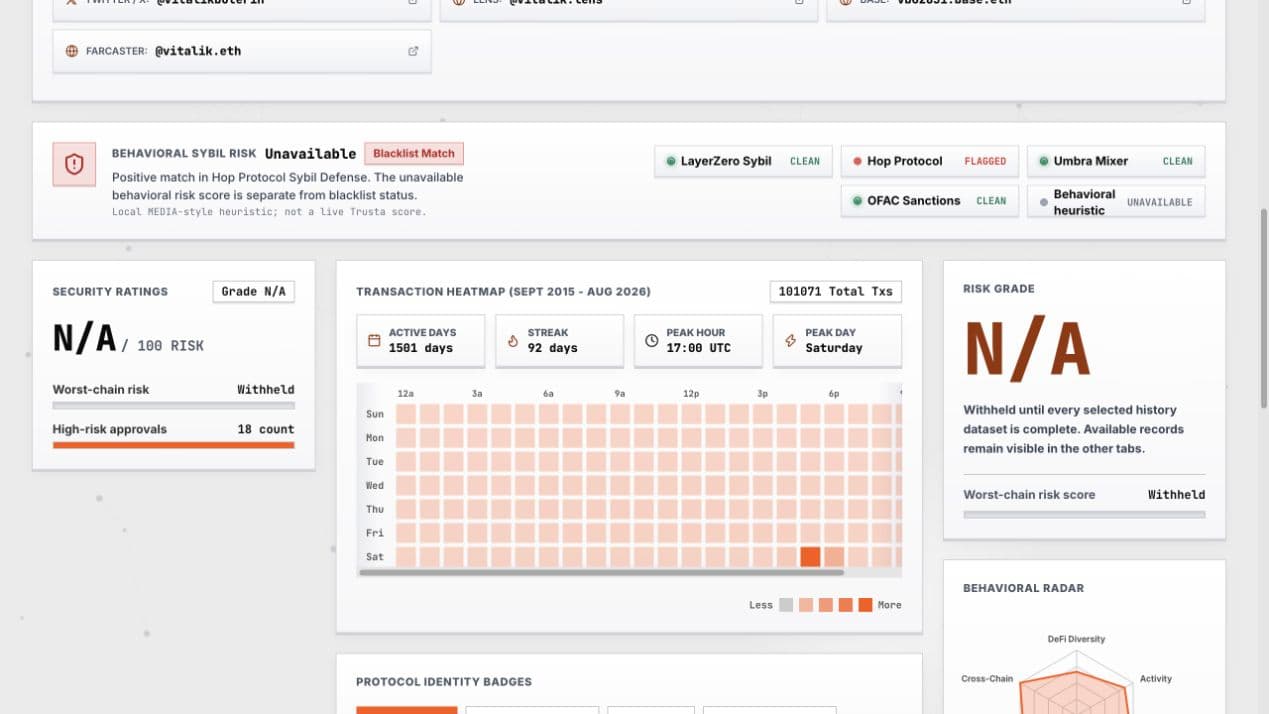Click 'UNAVAILABLE' status on Behavioral heuristic

[1160, 202]
